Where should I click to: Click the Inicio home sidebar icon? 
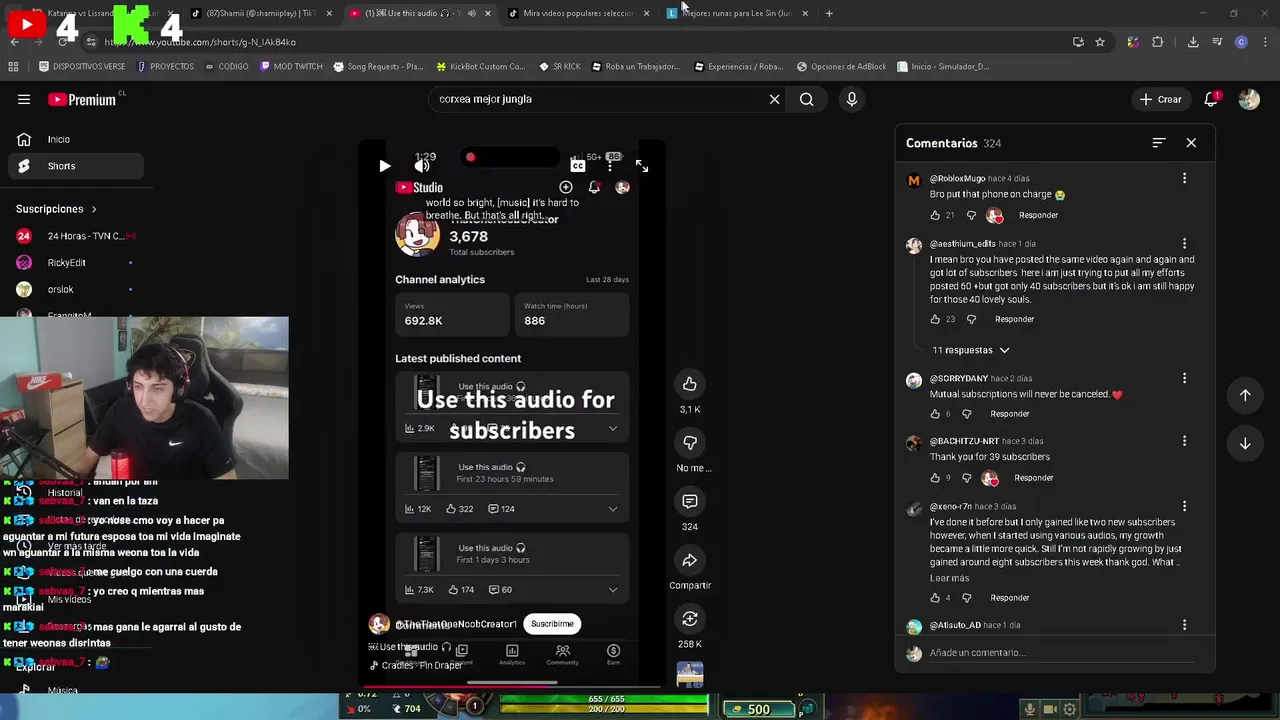[24, 139]
